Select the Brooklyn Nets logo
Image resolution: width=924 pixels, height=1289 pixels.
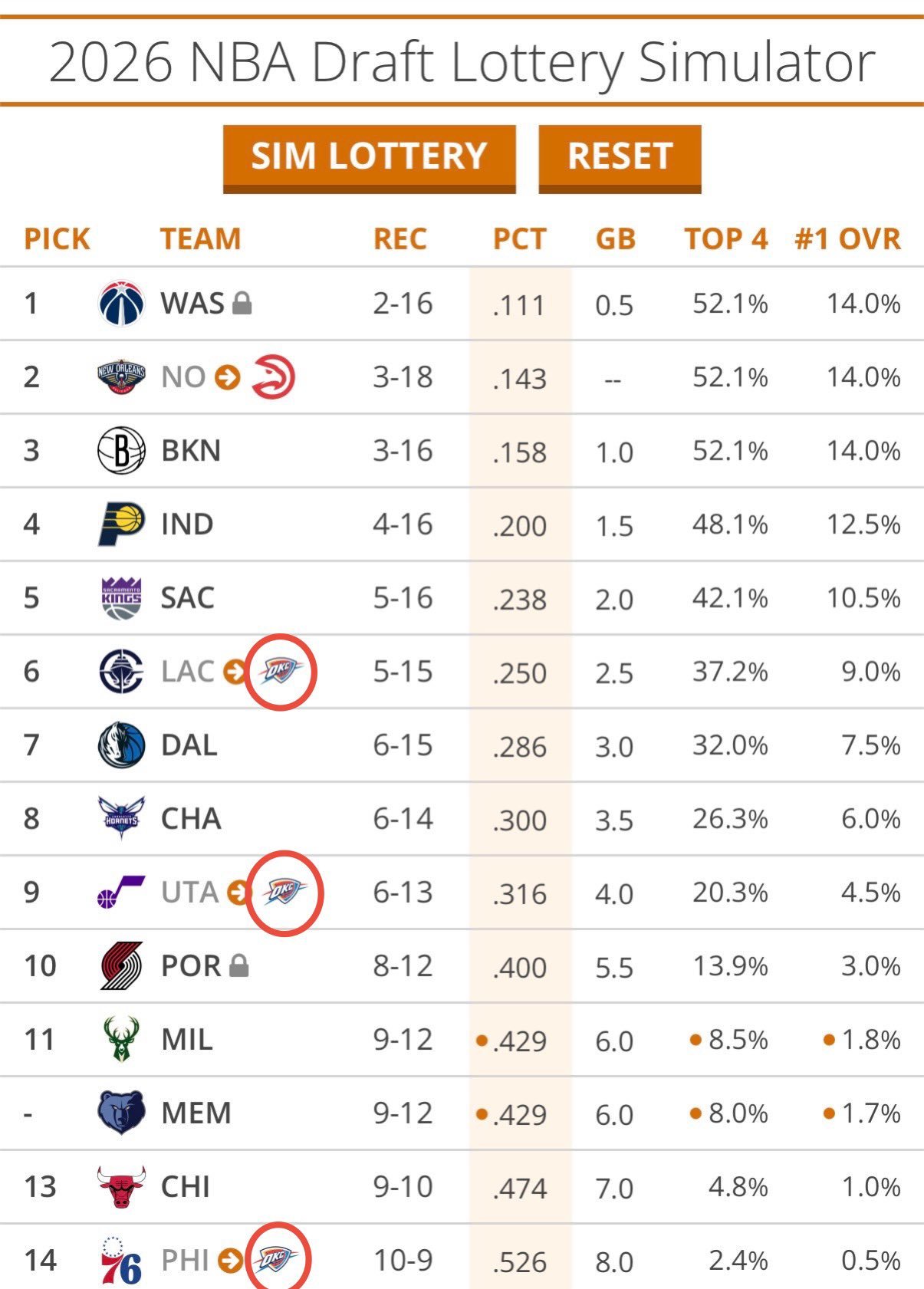click(121, 451)
